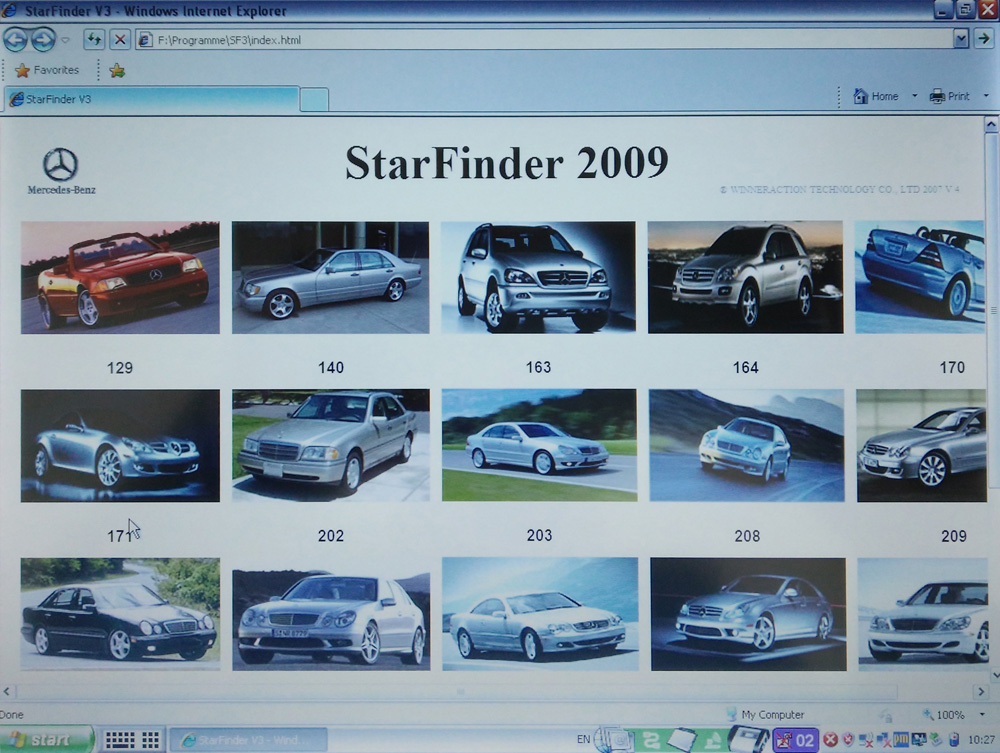
Task: Open the 170 roadster thumbnail
Action: 920,277
